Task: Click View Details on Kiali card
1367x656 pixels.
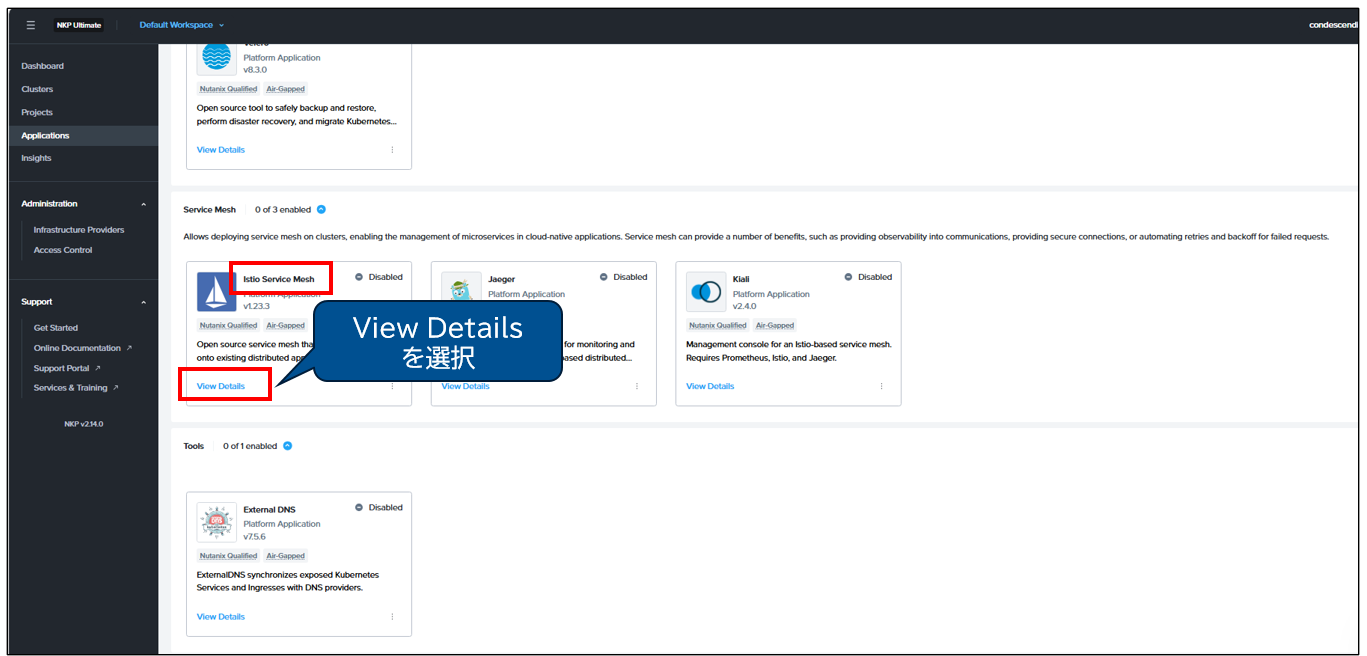Action: click(710, 386)
